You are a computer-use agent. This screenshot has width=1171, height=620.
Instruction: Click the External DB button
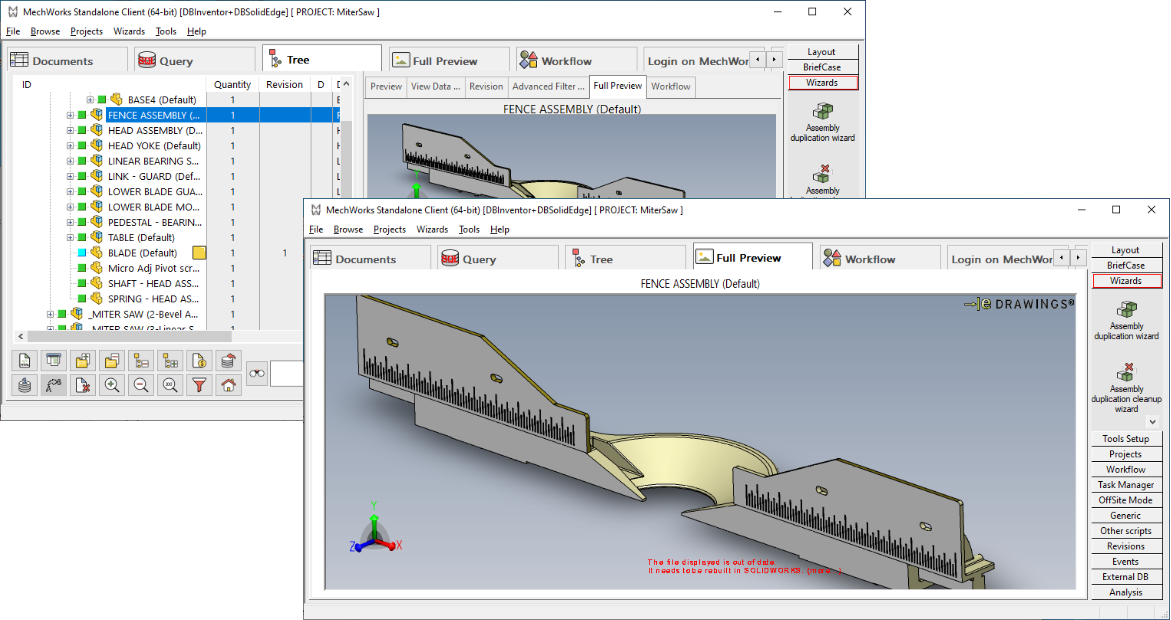1127,577
